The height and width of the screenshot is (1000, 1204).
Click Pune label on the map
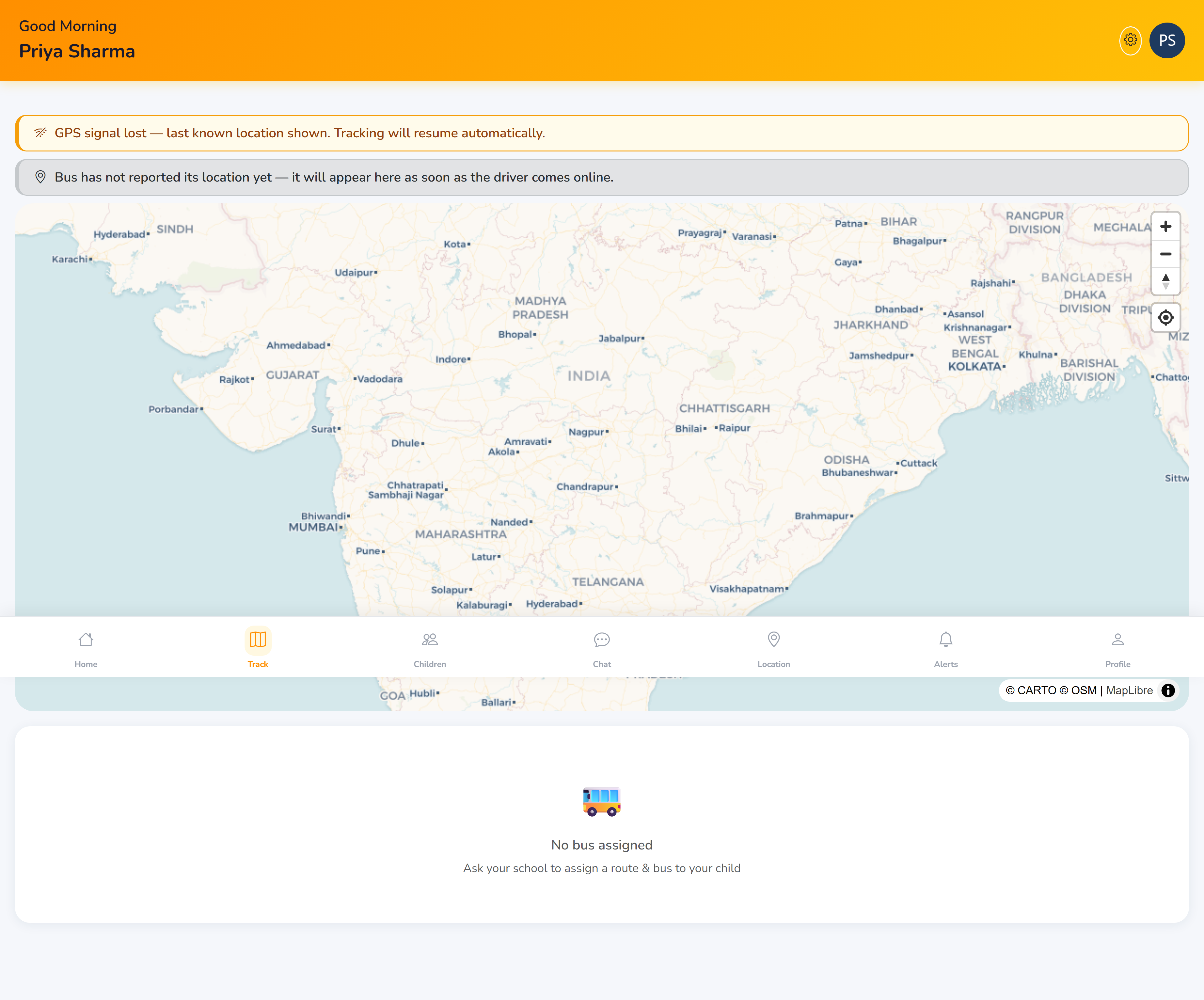pos(368,551)
